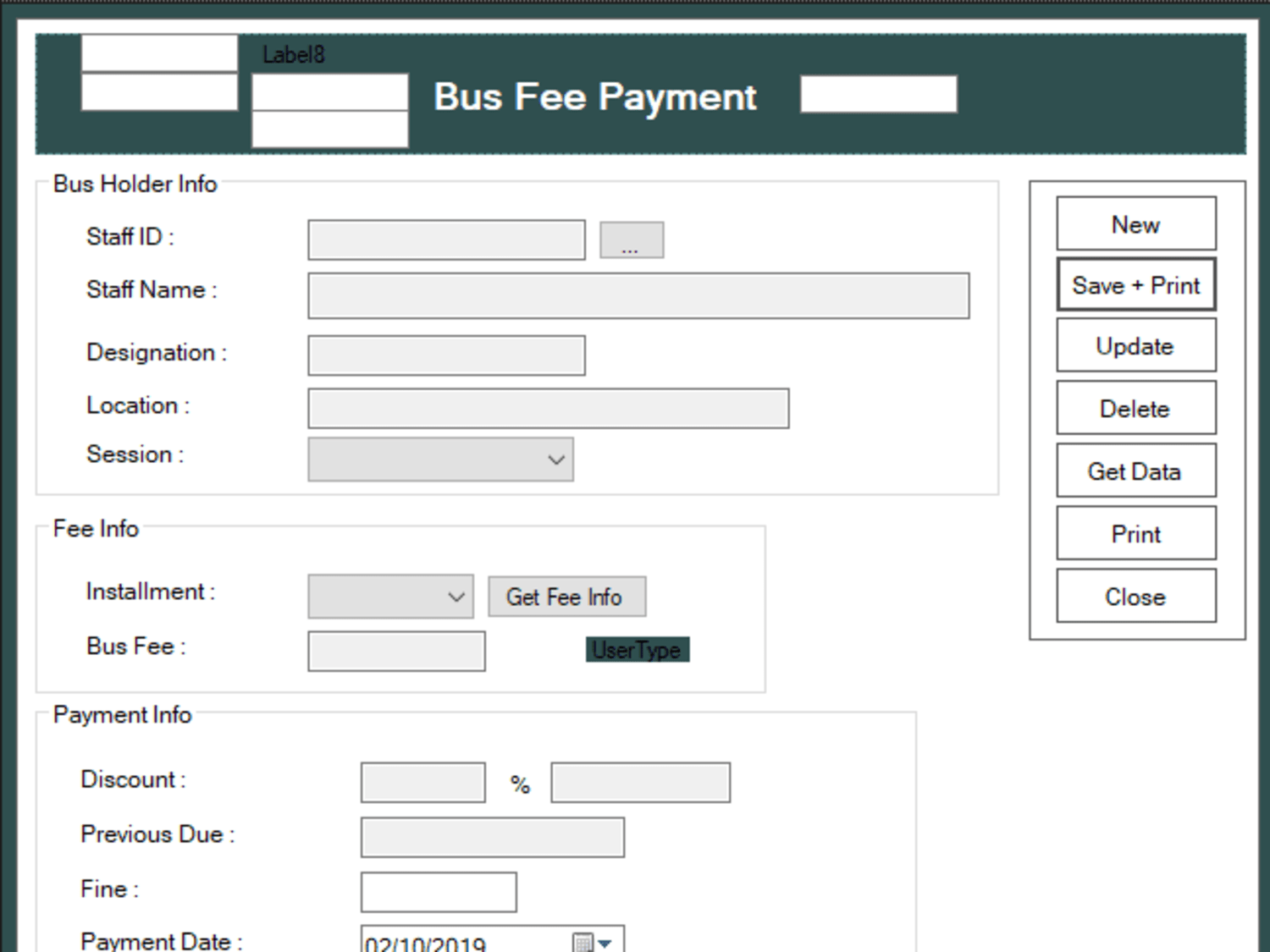Click the Close button in side panel
The height and width of the screenshot is (952, 1270).
1136,596
